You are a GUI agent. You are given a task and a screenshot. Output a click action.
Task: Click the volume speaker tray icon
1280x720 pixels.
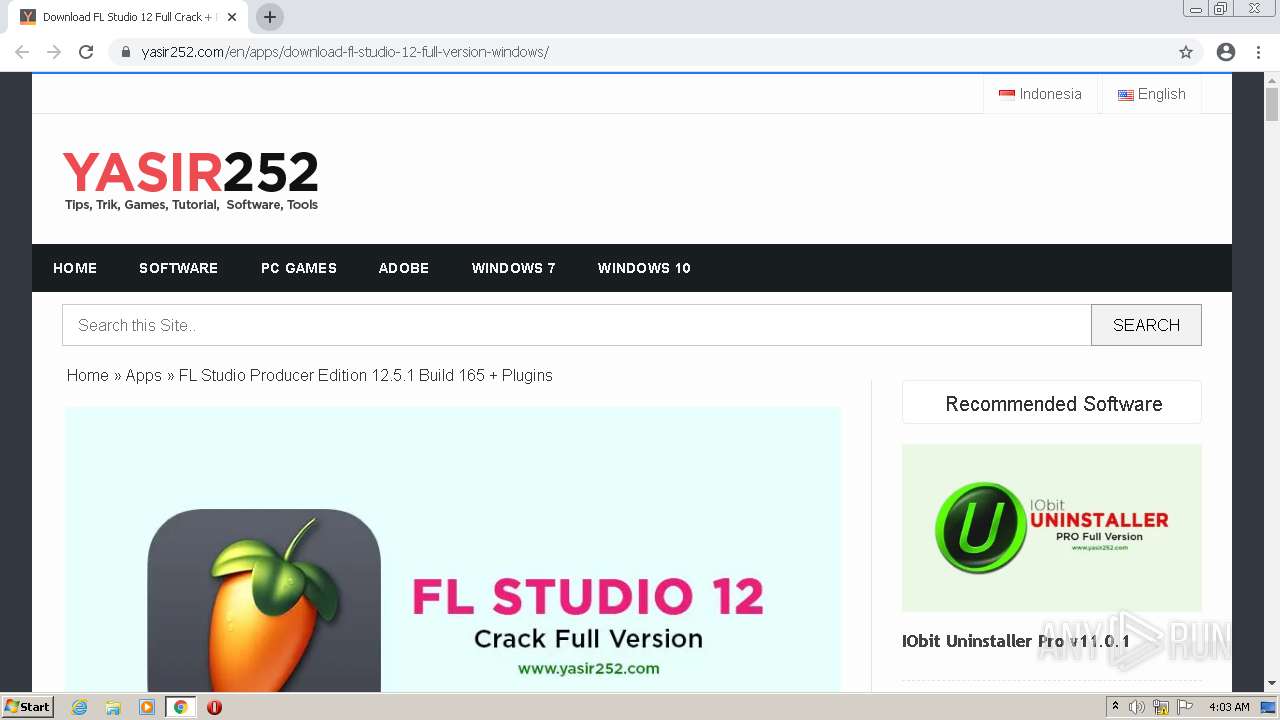(1137, 707)
